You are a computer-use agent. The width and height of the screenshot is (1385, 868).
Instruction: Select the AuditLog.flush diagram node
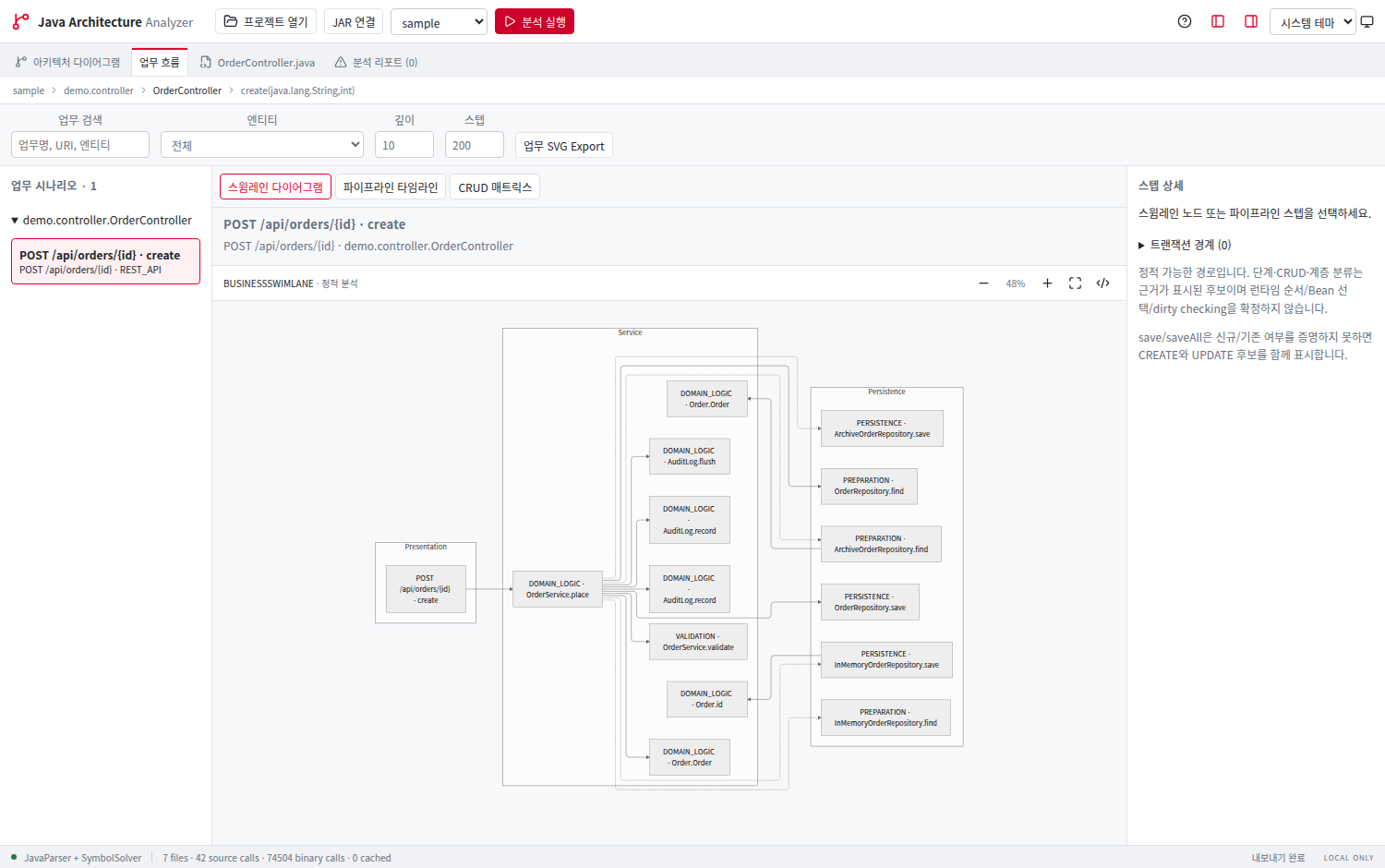690,456
